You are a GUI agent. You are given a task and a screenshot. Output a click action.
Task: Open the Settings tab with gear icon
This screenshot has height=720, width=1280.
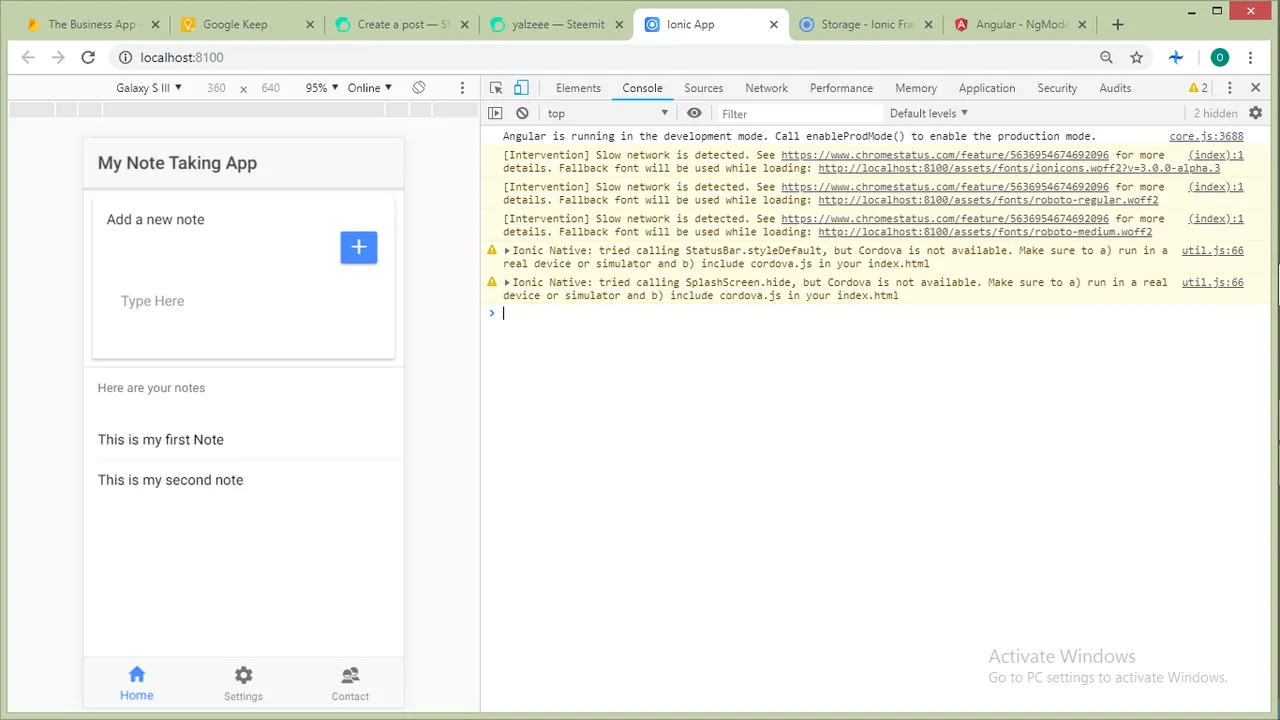[x=243, y=684]
